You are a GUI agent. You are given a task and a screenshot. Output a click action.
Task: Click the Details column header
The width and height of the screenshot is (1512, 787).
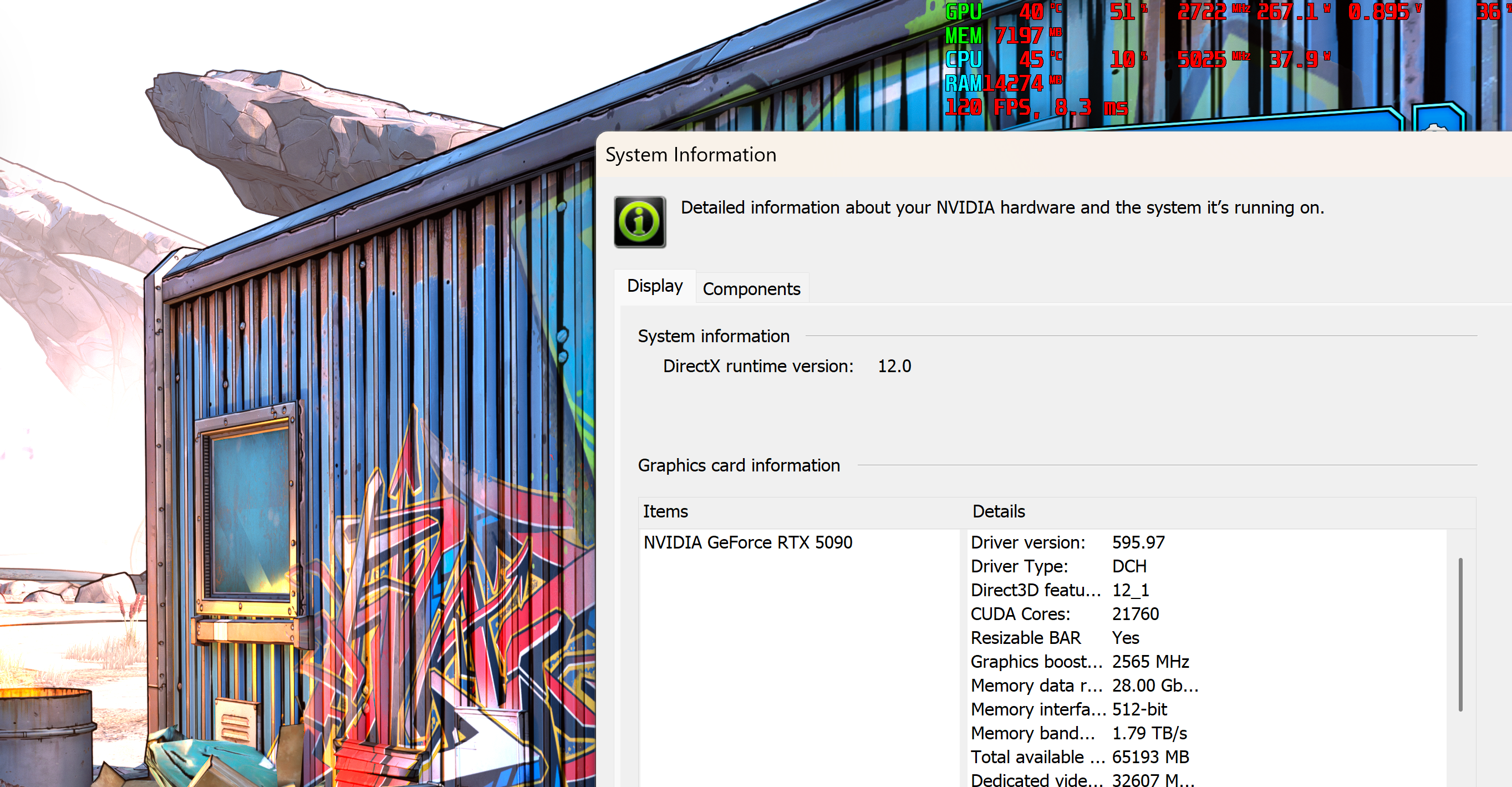point(998,511)
